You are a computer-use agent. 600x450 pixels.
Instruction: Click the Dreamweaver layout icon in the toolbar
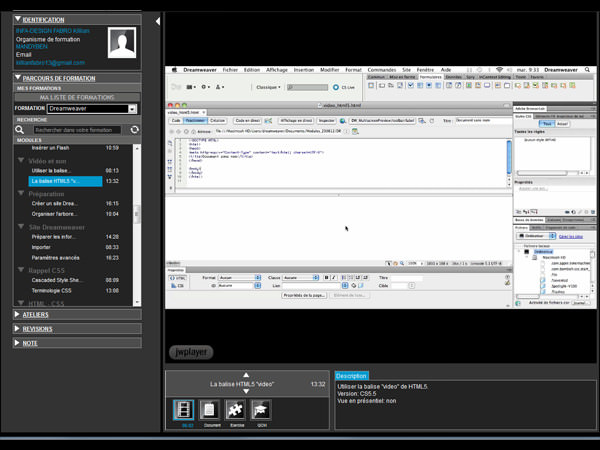(x=191, y=87)
